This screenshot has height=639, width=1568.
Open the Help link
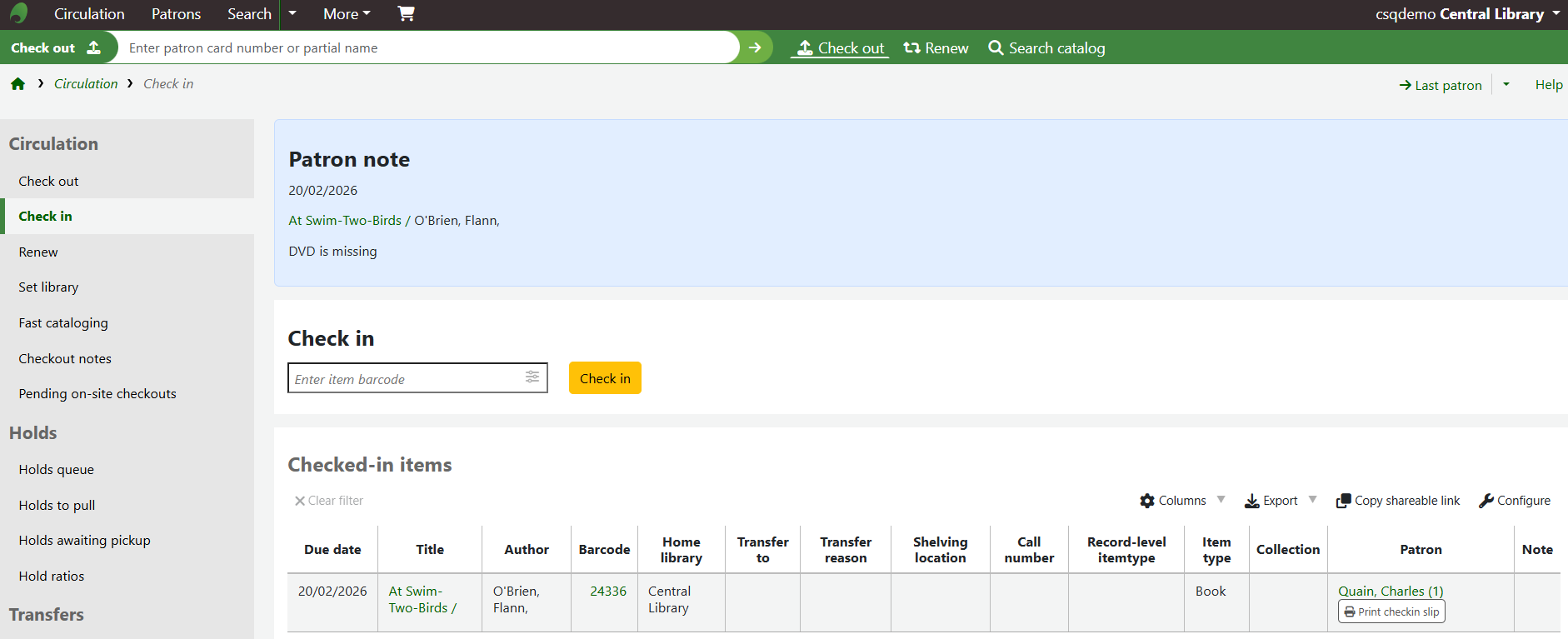click(1549, 84)
